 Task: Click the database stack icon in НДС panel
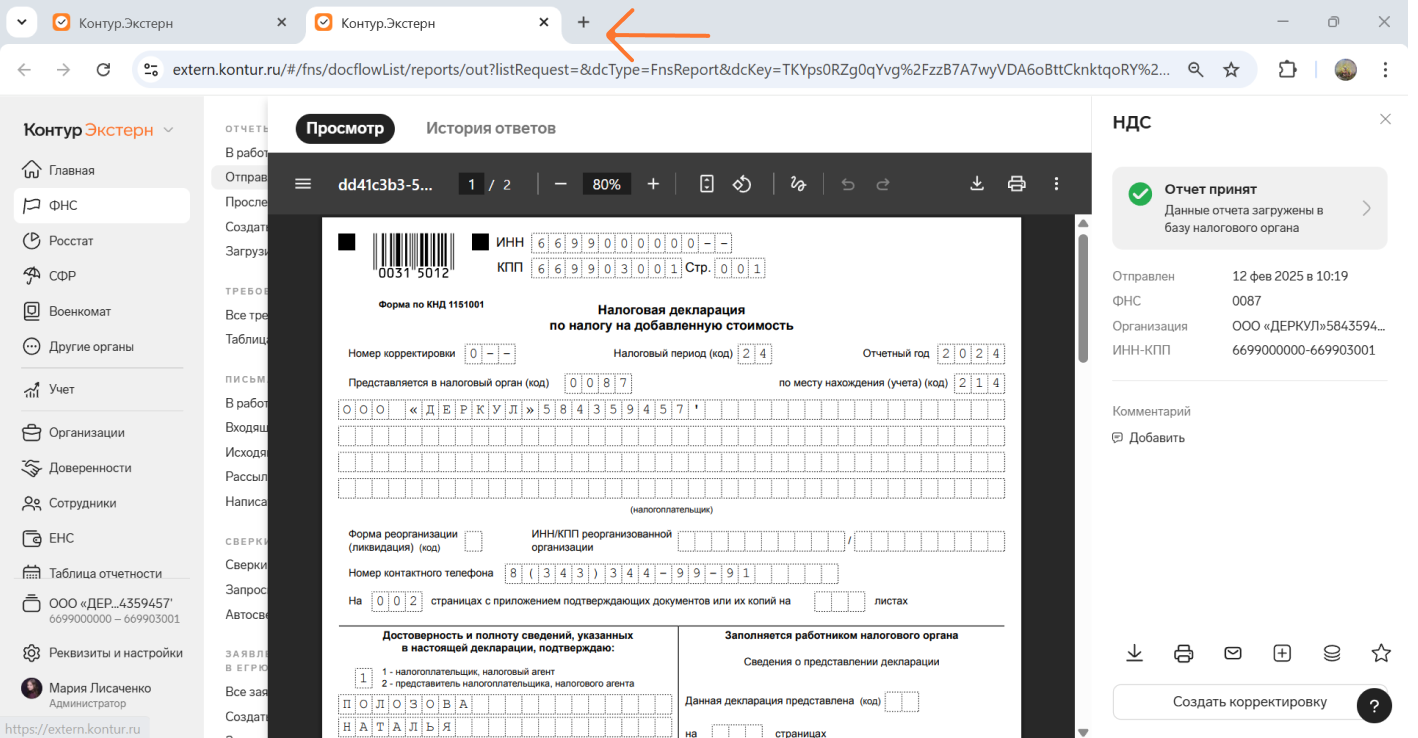click(x=1332, y=653)
